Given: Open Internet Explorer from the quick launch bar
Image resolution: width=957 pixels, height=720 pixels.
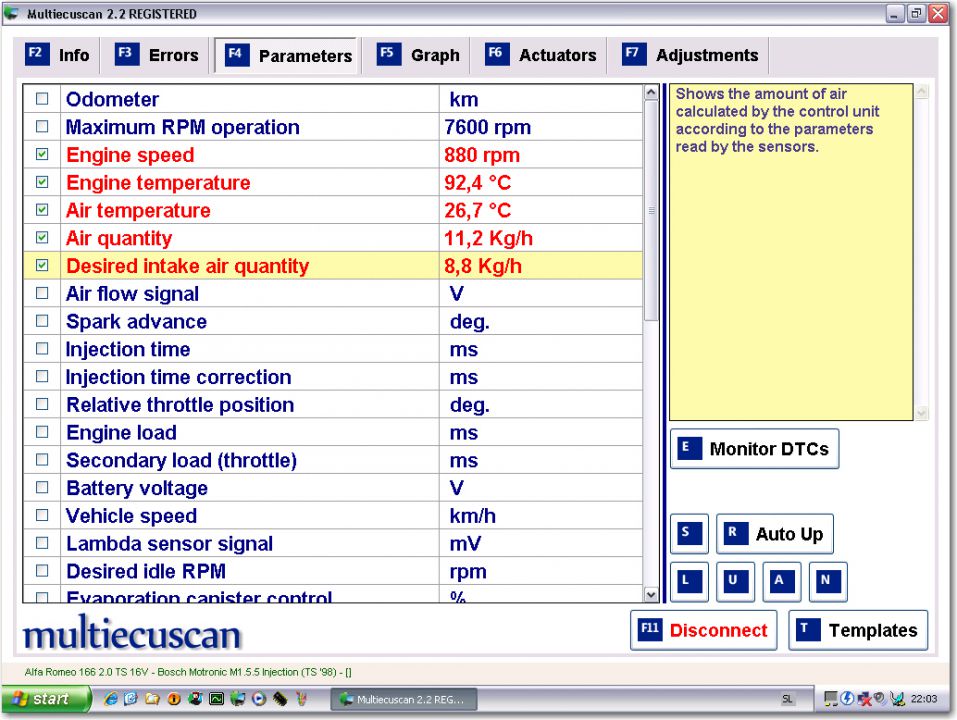Looking at the screenshot, I should pyautogui.click(x=110, y=699).
